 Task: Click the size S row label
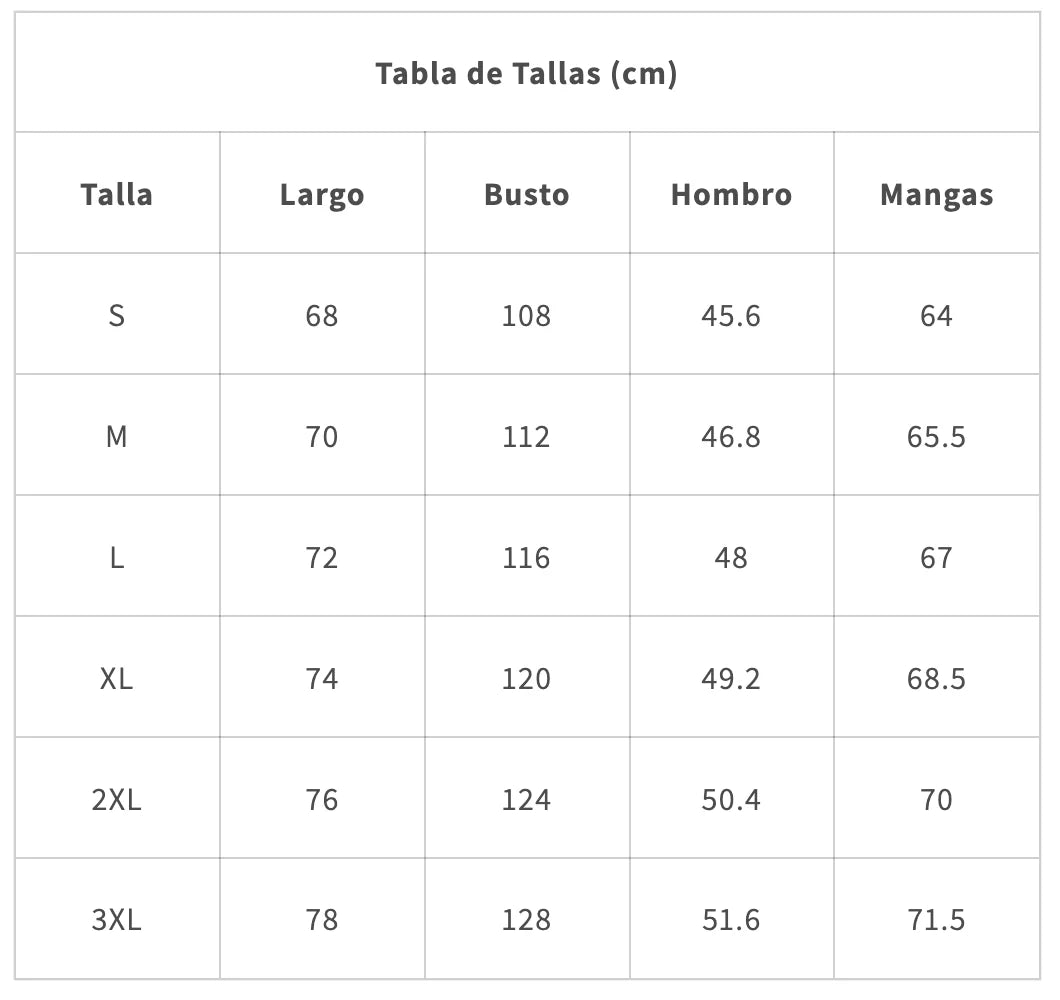(x=117, y=316)
